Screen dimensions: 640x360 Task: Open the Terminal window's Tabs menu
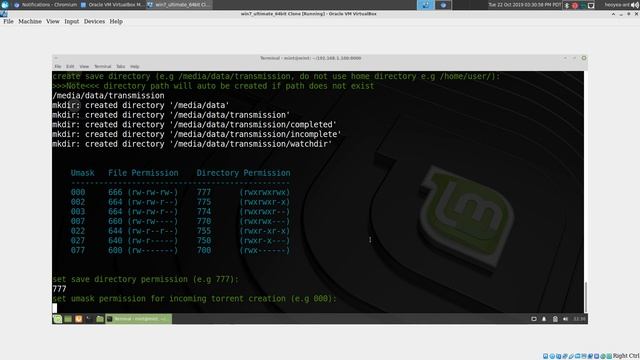tap(120, 67)
